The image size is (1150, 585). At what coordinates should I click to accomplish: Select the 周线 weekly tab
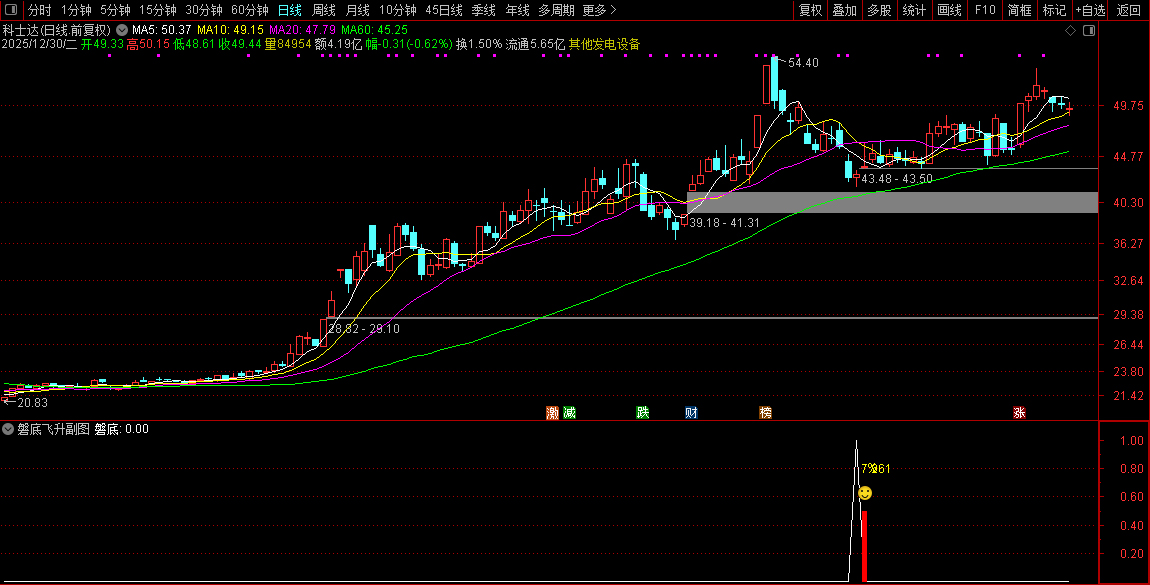(323, 10)
